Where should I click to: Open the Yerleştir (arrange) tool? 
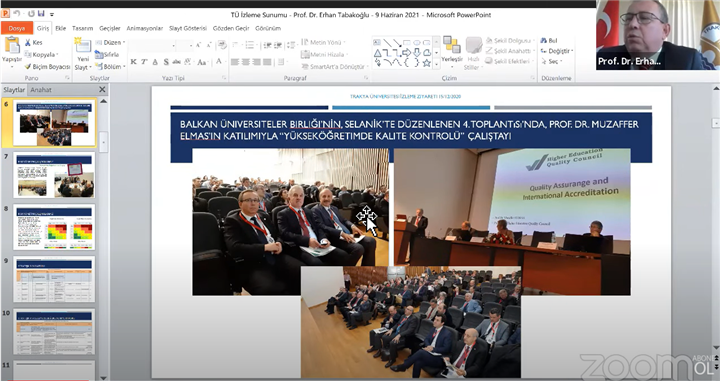452,50
